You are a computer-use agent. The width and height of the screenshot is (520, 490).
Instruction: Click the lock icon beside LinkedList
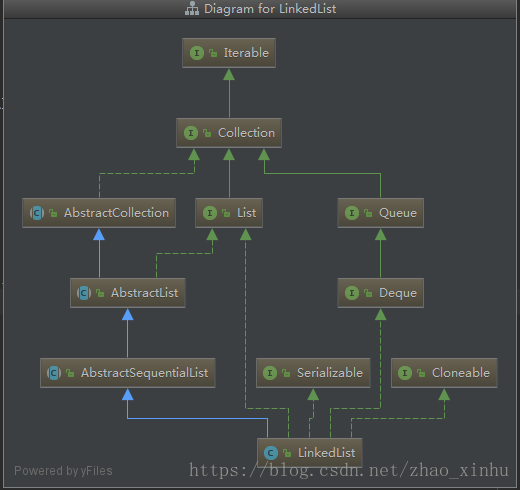287,453
